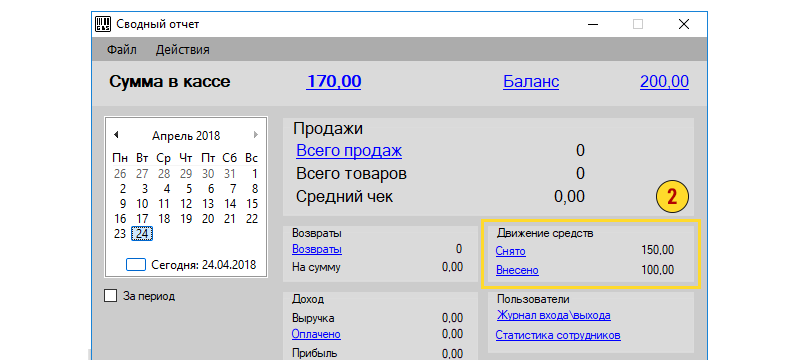800x360 pixels.
Task: Click the 100,00 Внесено amount
Action: pos(658,270)
